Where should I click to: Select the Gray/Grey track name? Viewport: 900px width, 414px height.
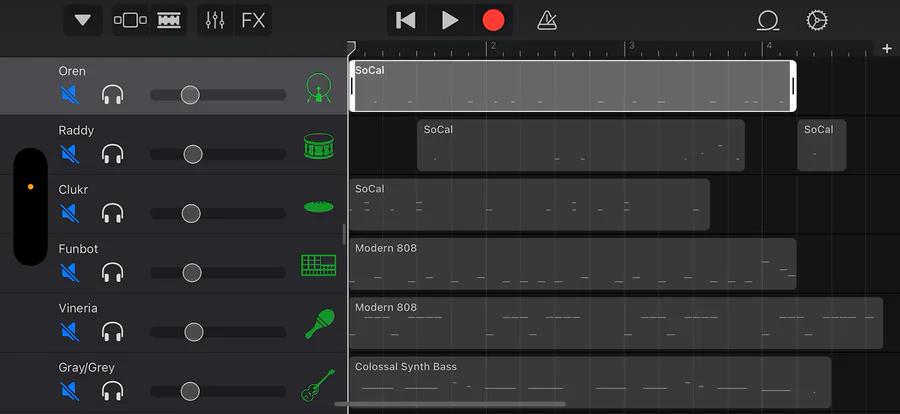[x=86, y=367]
